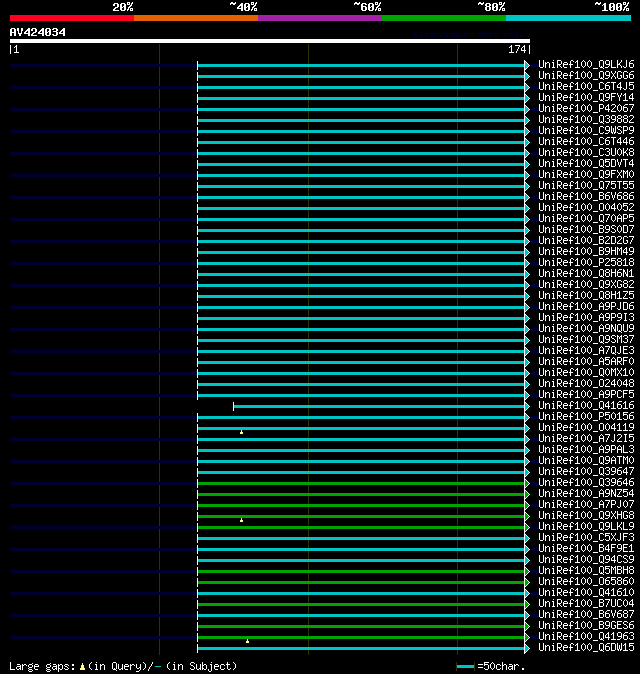
Task: Select label UniRef100_Q9LKL9
Action: coord(586,527)
